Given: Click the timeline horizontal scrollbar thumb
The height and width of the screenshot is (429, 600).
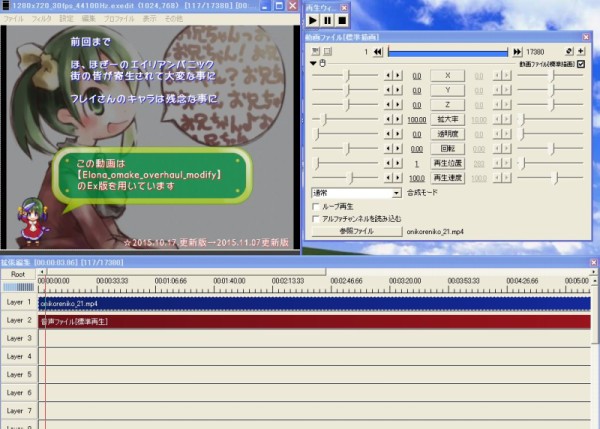Looking at the screenshot, I should tap(185, 272).
